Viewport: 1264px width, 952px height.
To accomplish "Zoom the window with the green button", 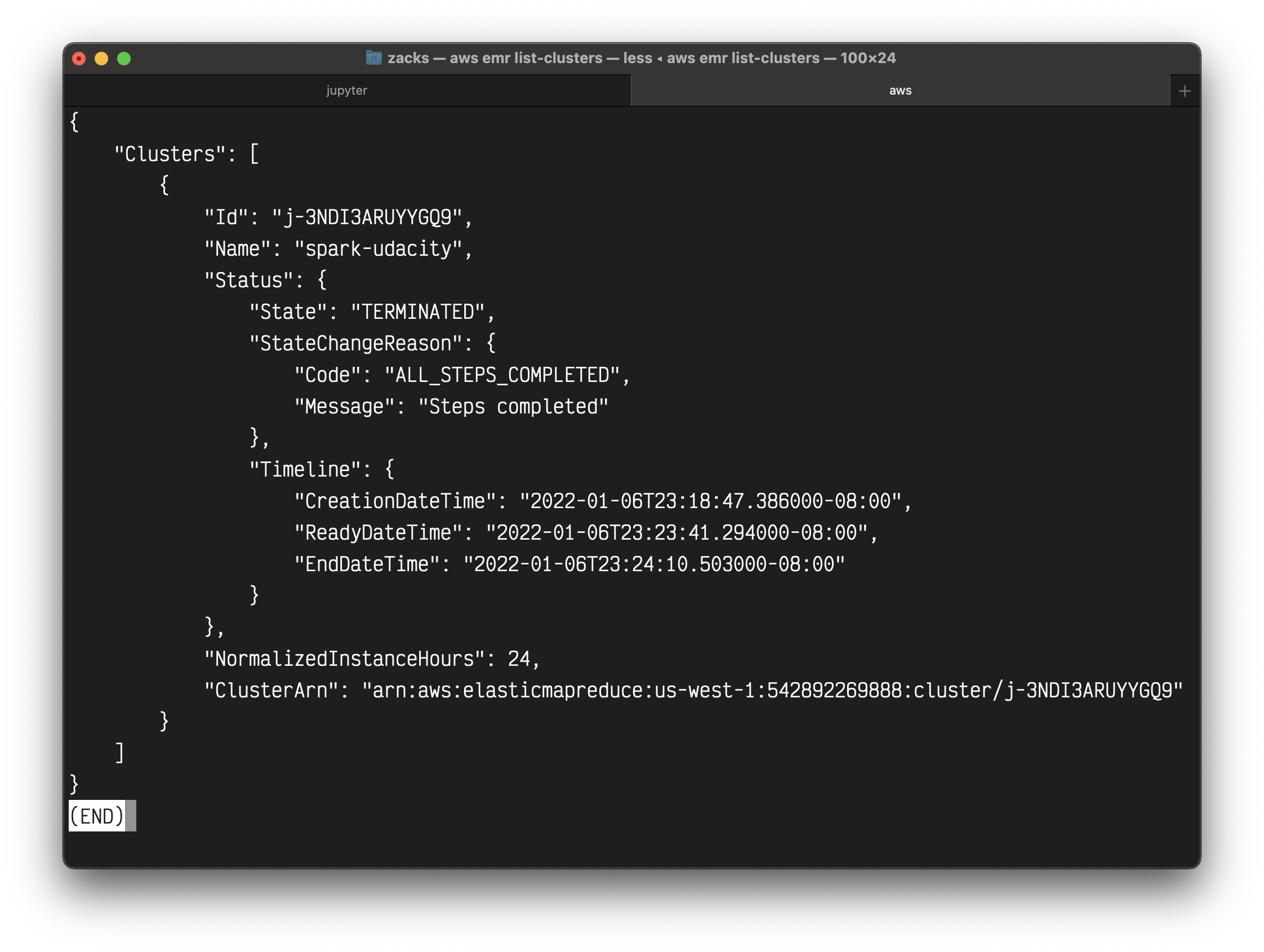I will point(124,59).
